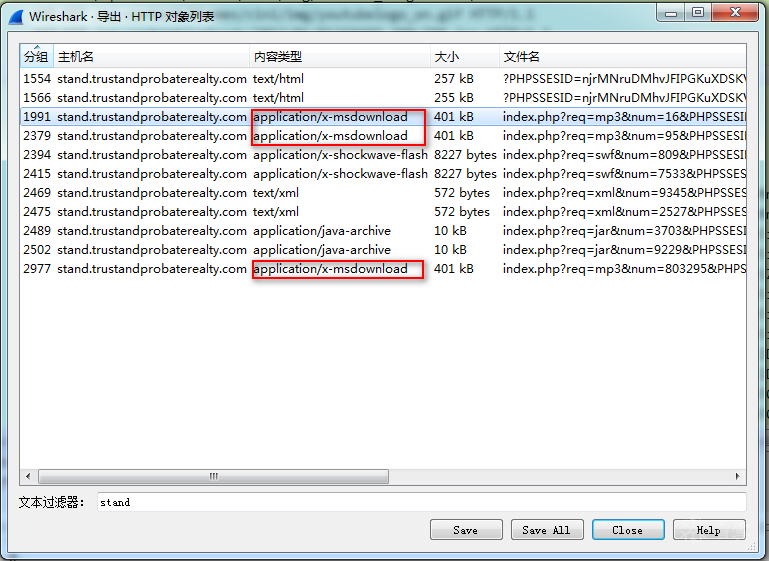Screen dimensions: 769x561
Task: Click 401 kB size in row 2977
Action: [x=454, y=269]
